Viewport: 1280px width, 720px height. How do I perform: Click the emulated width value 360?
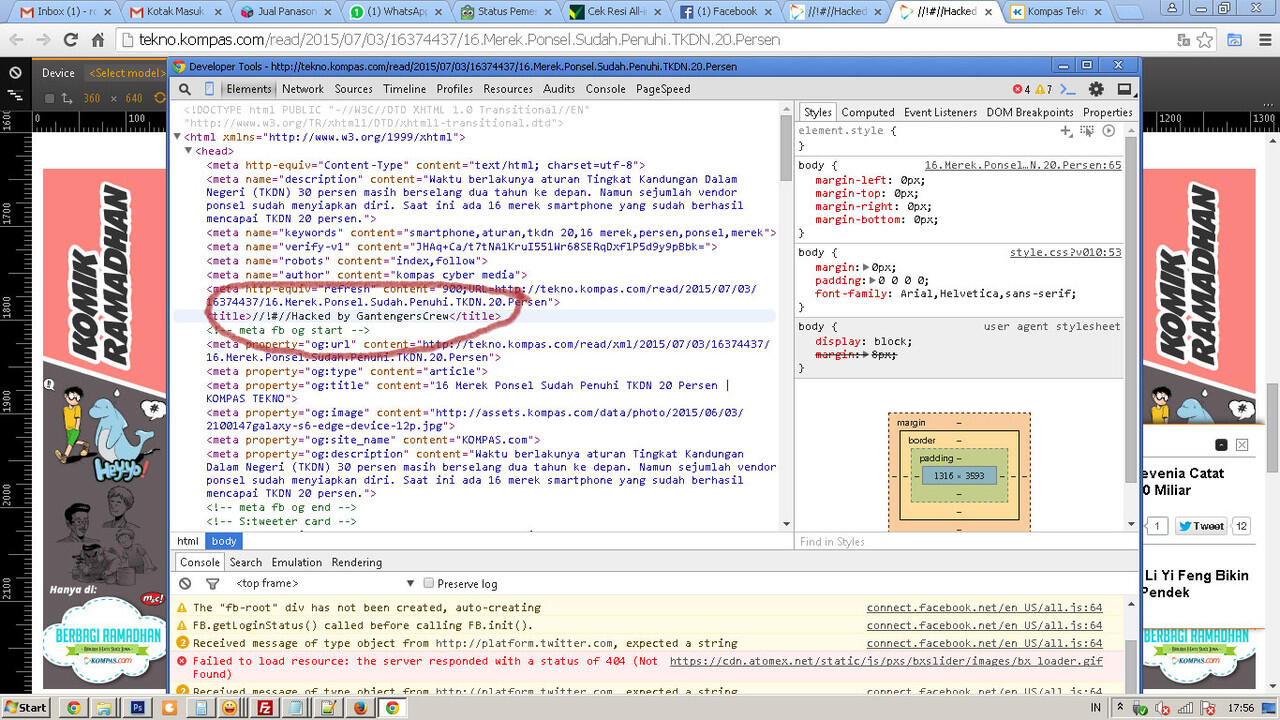(x=92, y=99)
